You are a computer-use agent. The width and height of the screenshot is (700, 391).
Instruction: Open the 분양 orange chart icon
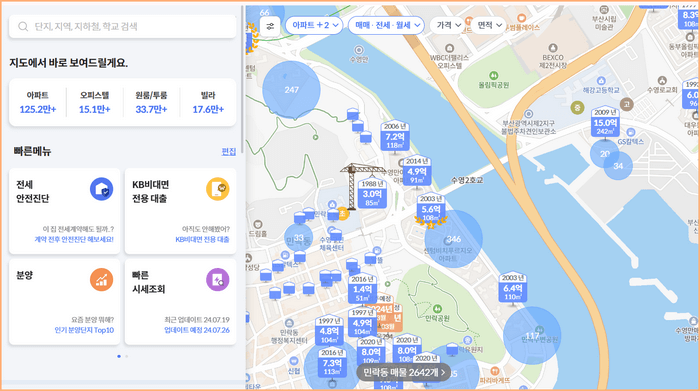click(101, 280)
